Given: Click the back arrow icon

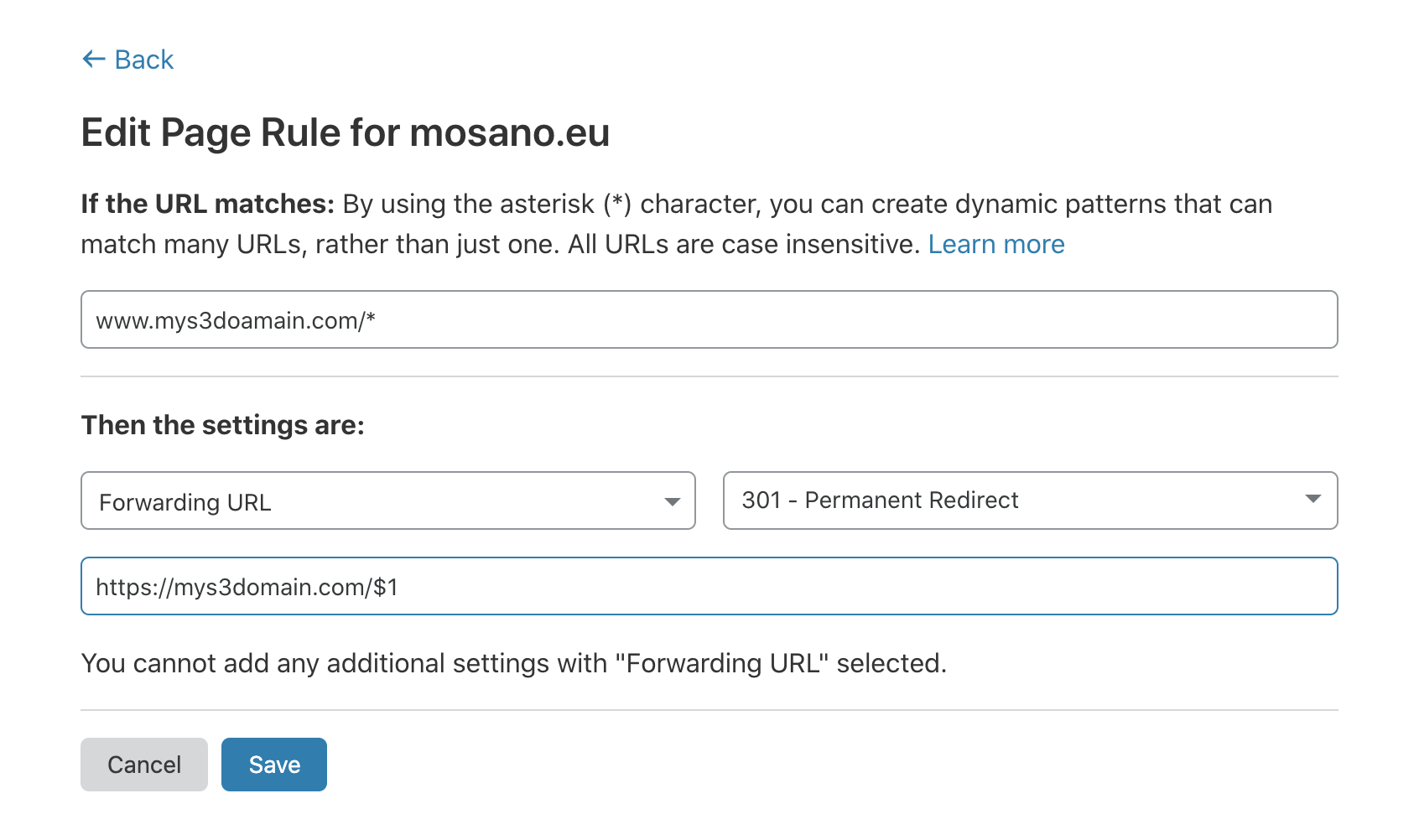Looking at the screenshot, I should tap(92, 59).
